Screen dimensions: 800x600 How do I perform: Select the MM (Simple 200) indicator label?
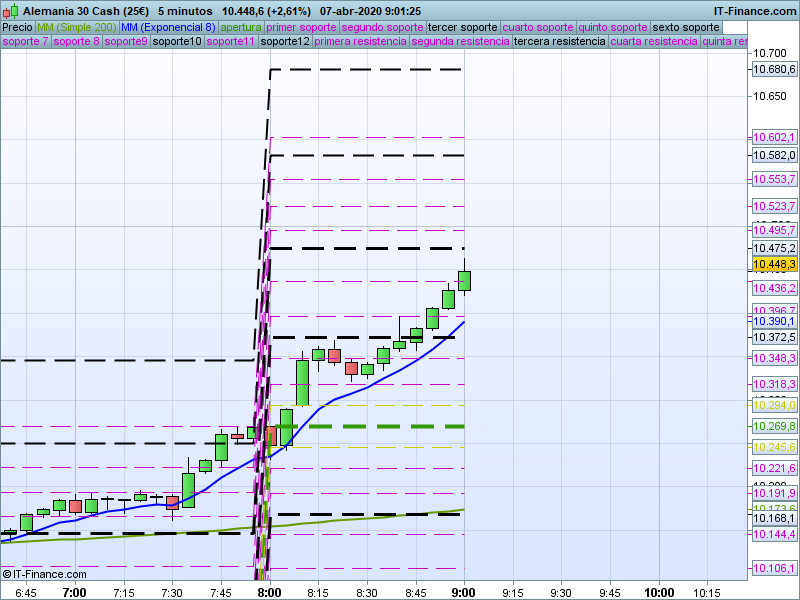[x=76, y=27]
